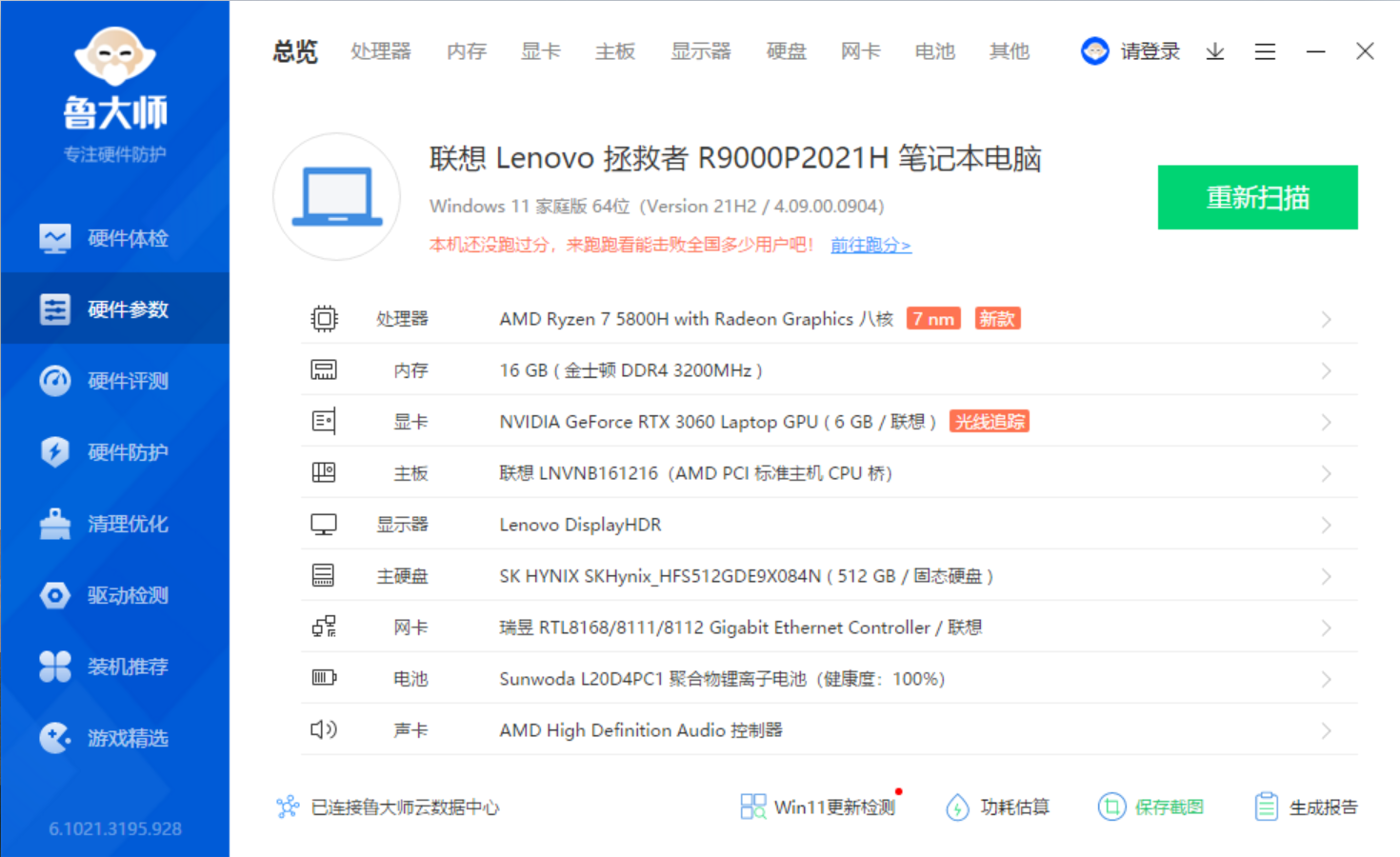Viewport: 1400px width, 857px height.
Task: Expand the 网卡 row chevron
Action: 1326,628
